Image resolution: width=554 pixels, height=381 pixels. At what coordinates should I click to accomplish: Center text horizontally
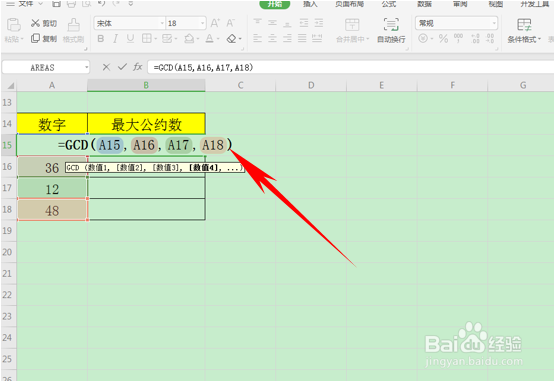click(272, 38)
